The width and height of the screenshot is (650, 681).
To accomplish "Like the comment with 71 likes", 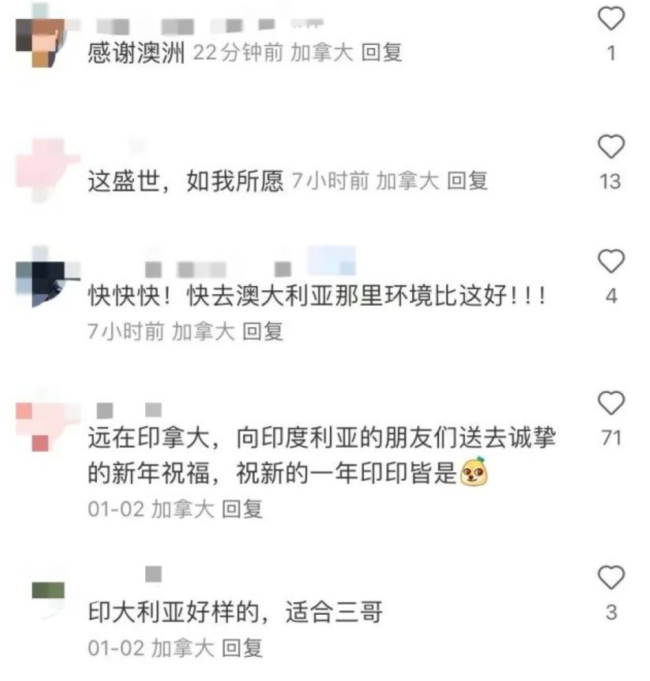I will [x=611, y=403].
